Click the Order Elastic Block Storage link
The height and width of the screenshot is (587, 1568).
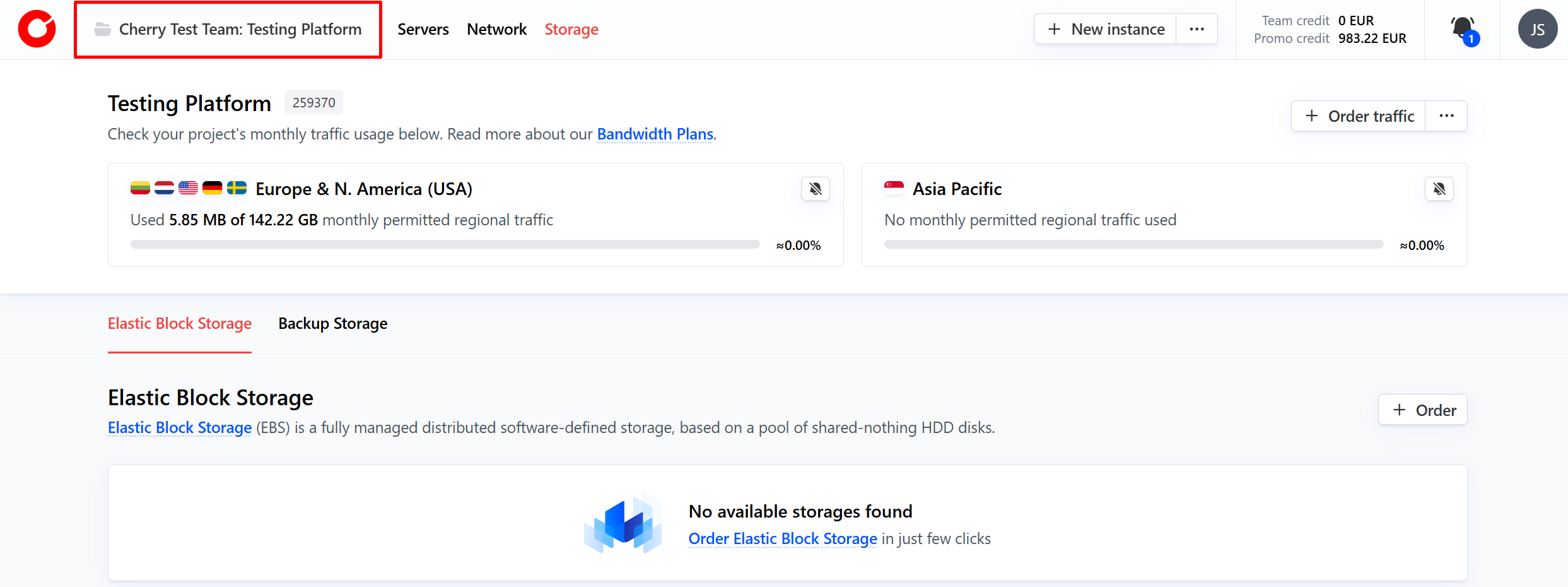782,539
